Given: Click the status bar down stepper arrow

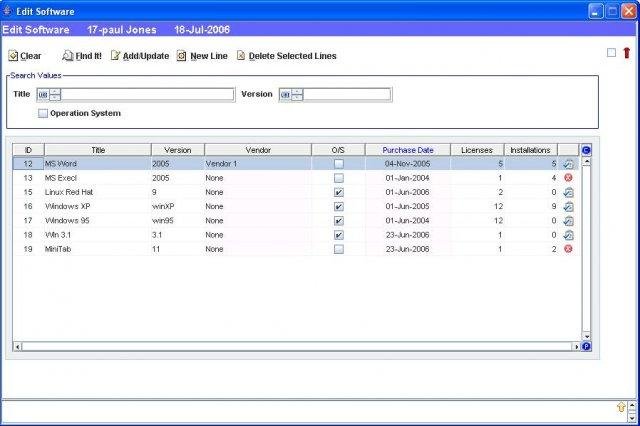Looking at the screenshot, I should (632, 418).
